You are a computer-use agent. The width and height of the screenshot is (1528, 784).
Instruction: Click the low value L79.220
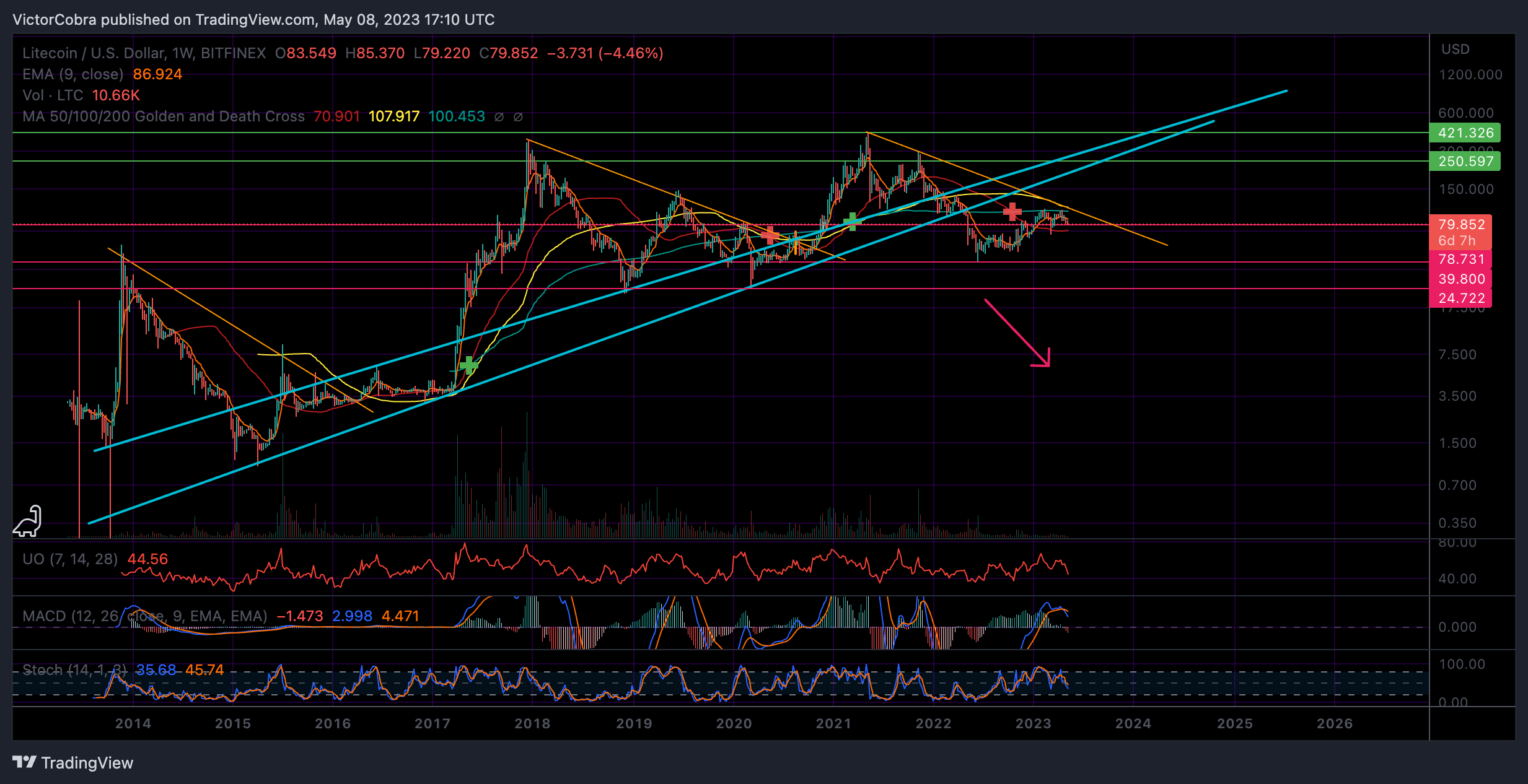(442, 53)
